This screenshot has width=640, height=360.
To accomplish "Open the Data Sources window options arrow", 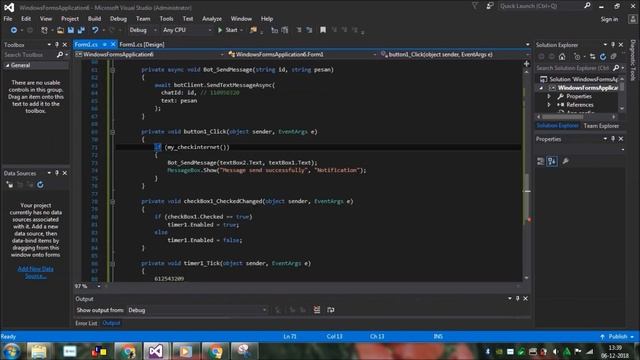I will coord(49,173).
